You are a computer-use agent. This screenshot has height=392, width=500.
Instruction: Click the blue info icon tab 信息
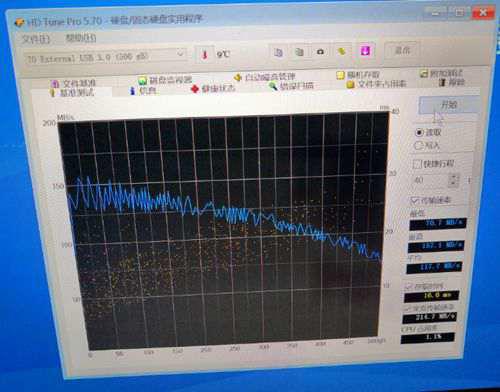pyautogui.click(x=132, y=91)
